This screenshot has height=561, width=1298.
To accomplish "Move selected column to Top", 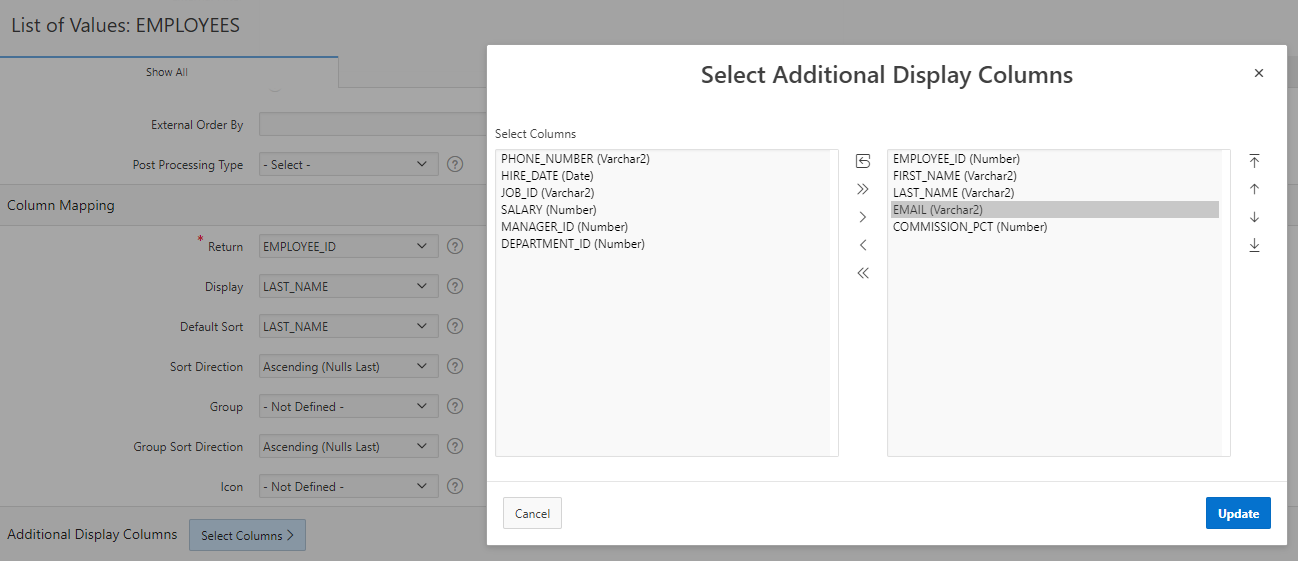I will coord(1255,161).
